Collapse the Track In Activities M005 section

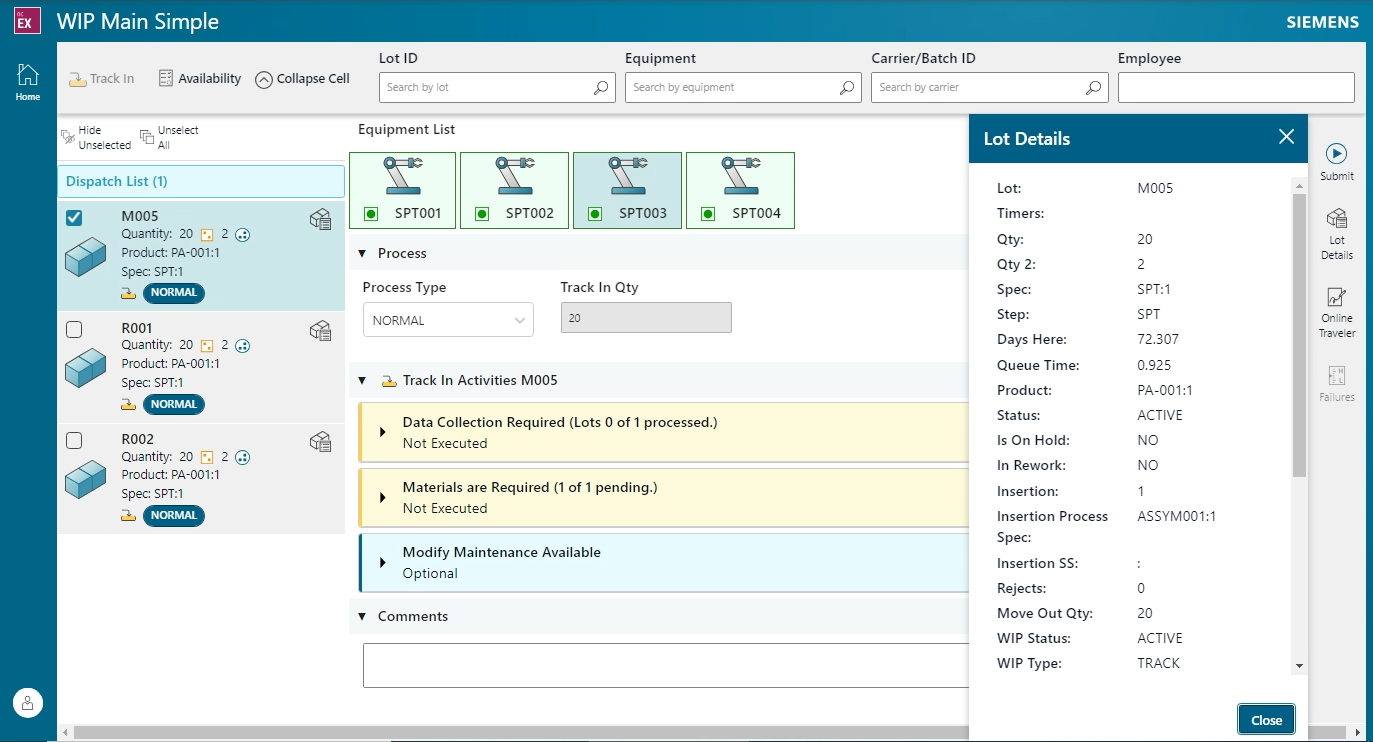tap(362, 381)
